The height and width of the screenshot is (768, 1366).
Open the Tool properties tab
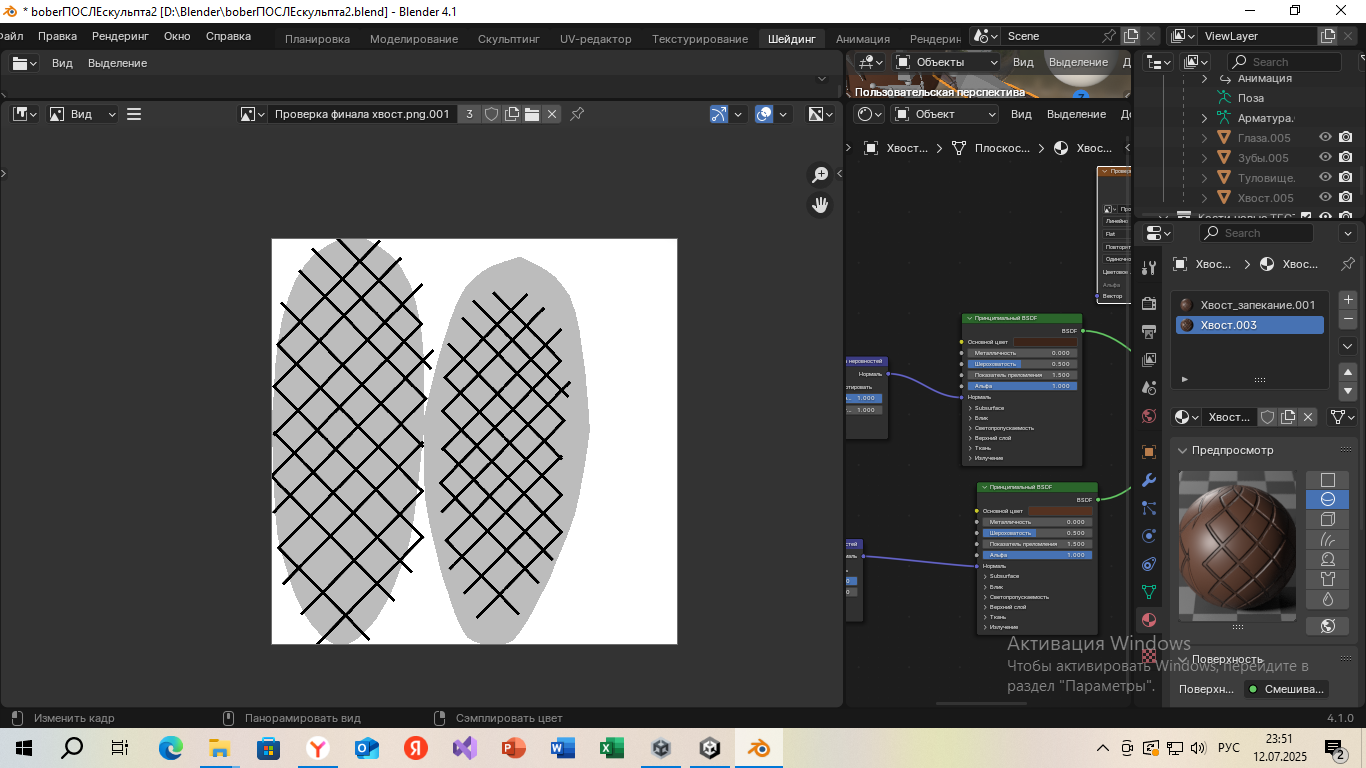(1149, 268)
